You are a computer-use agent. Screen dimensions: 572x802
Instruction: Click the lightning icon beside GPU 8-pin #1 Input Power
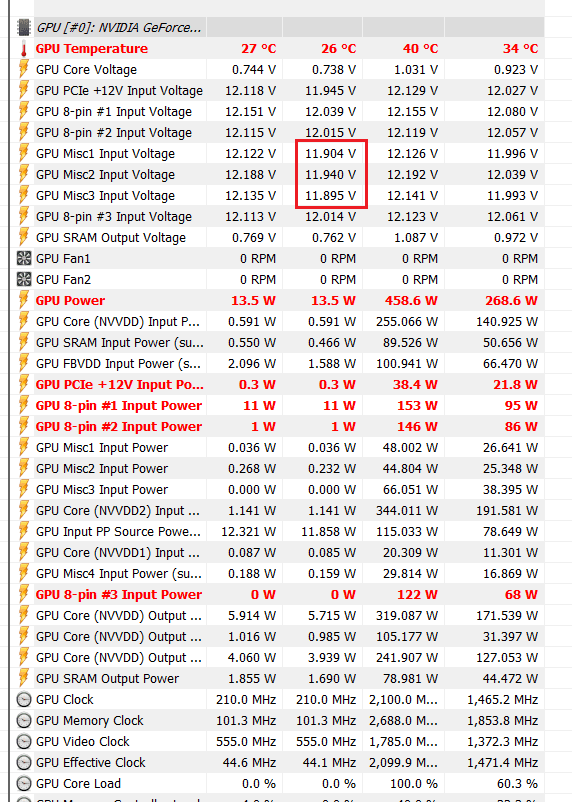tap(24, 405)
